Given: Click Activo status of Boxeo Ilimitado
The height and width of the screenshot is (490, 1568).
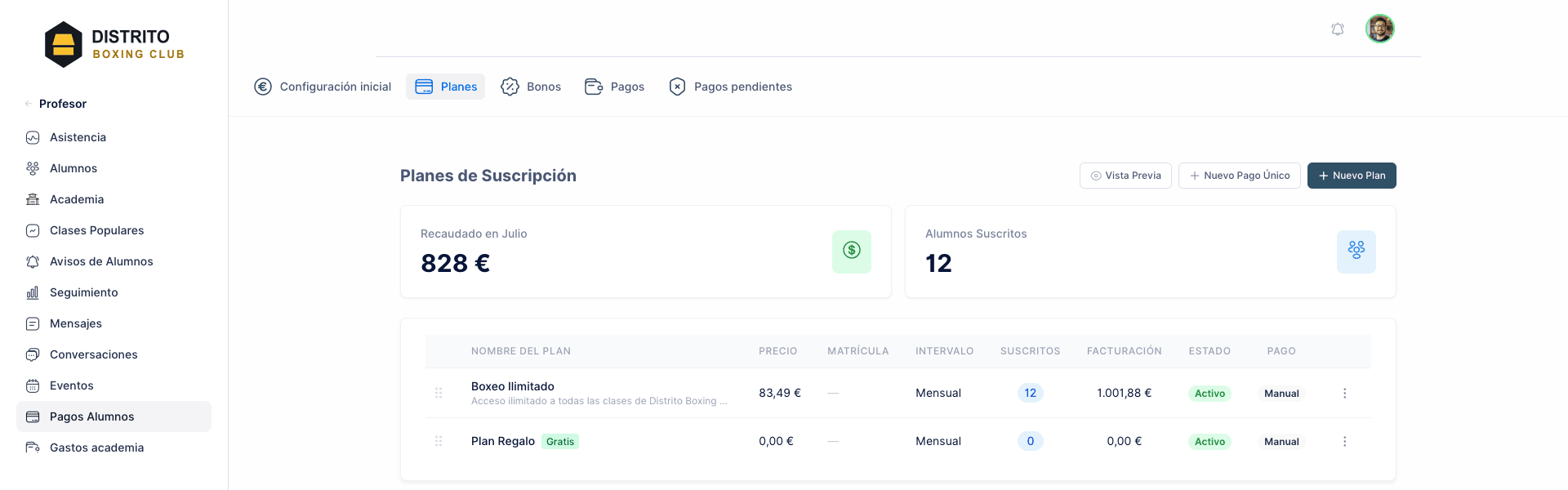Looking at the screenshot, I should (1209, 394).
